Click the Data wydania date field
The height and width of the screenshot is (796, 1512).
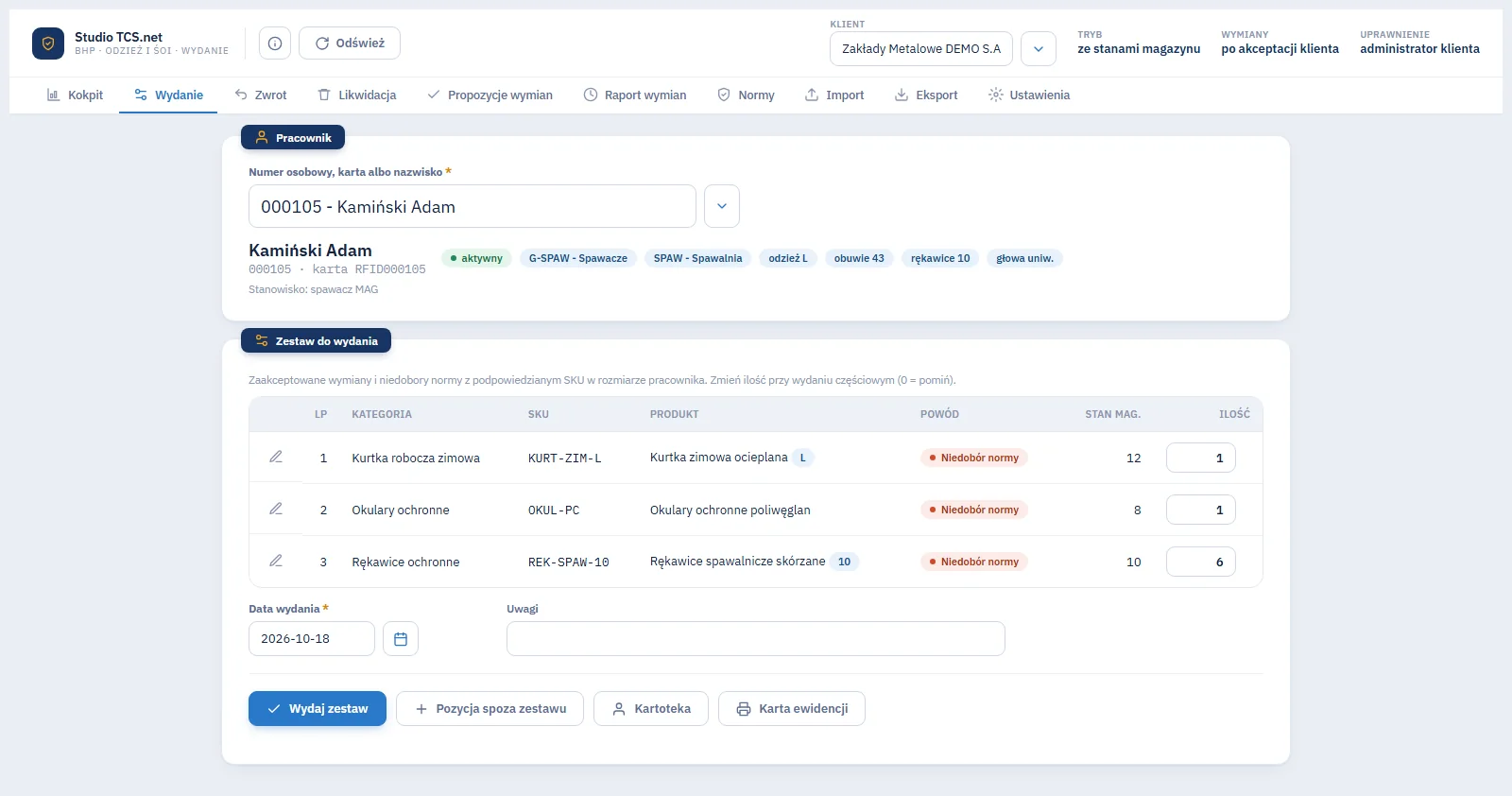coord(312,639)
